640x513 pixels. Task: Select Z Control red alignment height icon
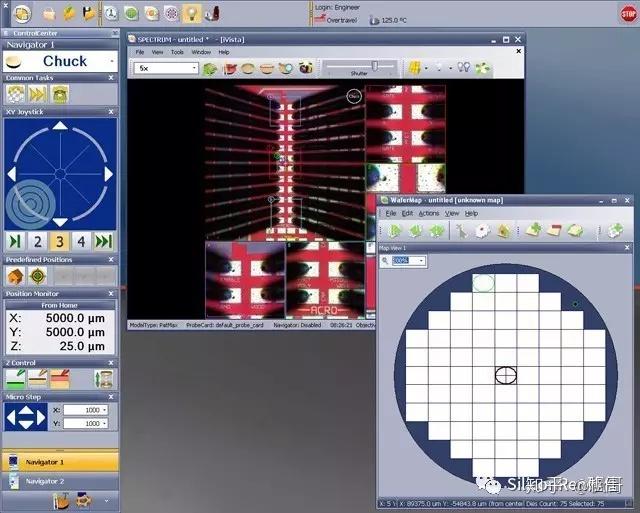pyautogui.click(x=60, y=378)
